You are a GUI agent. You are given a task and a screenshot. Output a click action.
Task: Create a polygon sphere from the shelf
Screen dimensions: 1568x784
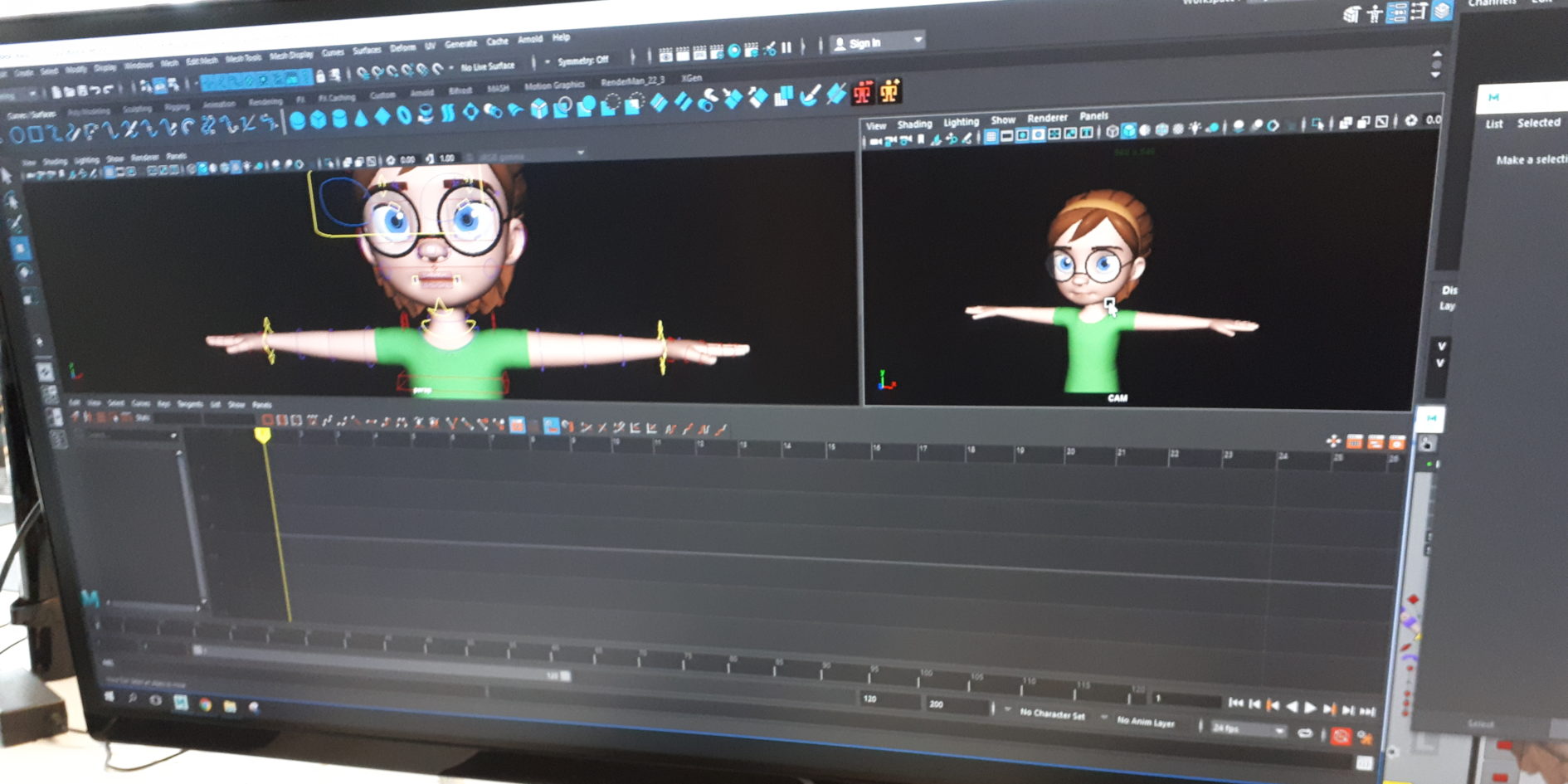297,120
